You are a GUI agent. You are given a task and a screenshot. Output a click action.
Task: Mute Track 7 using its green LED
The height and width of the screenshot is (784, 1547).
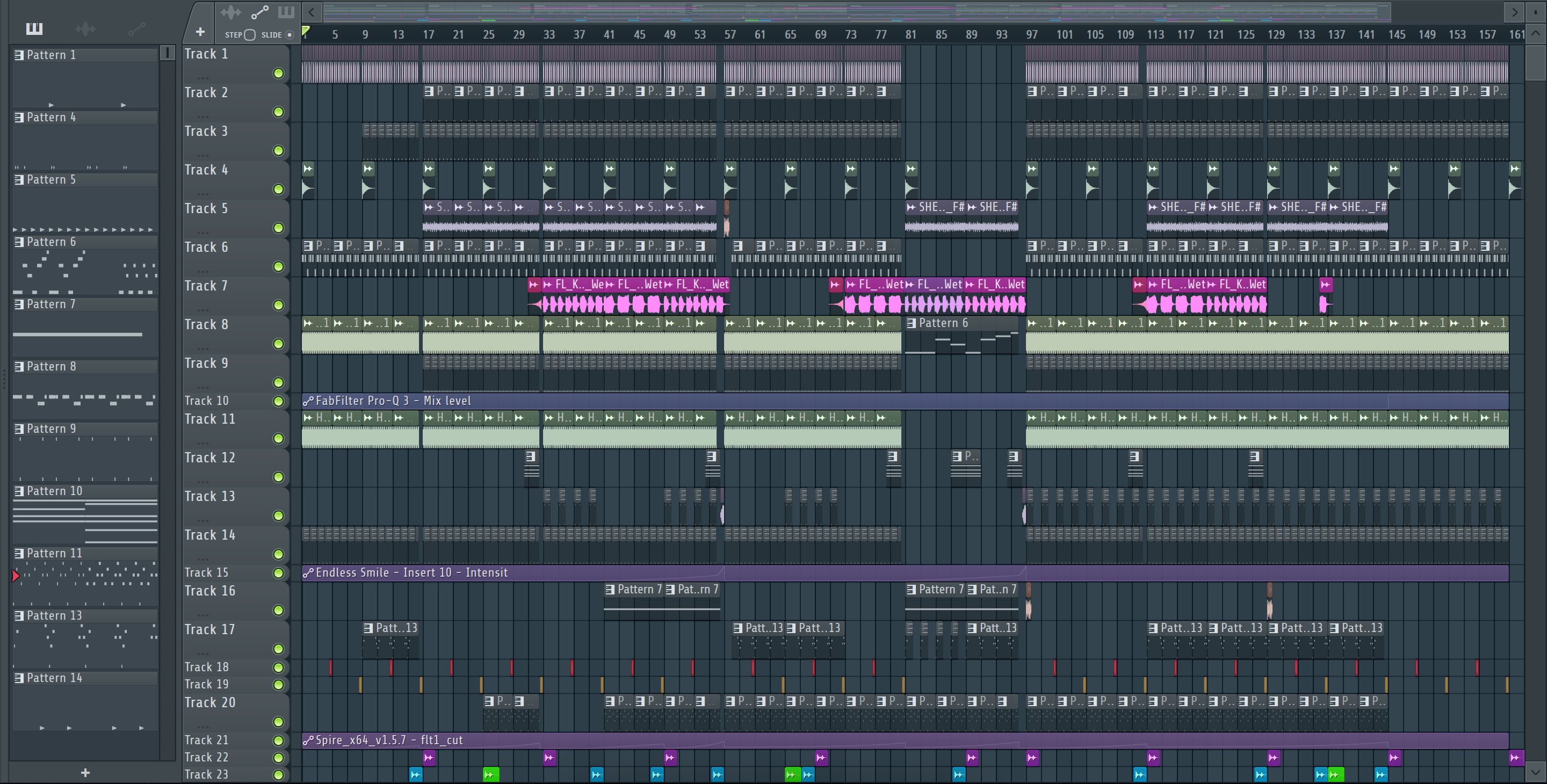click(278, 305)
